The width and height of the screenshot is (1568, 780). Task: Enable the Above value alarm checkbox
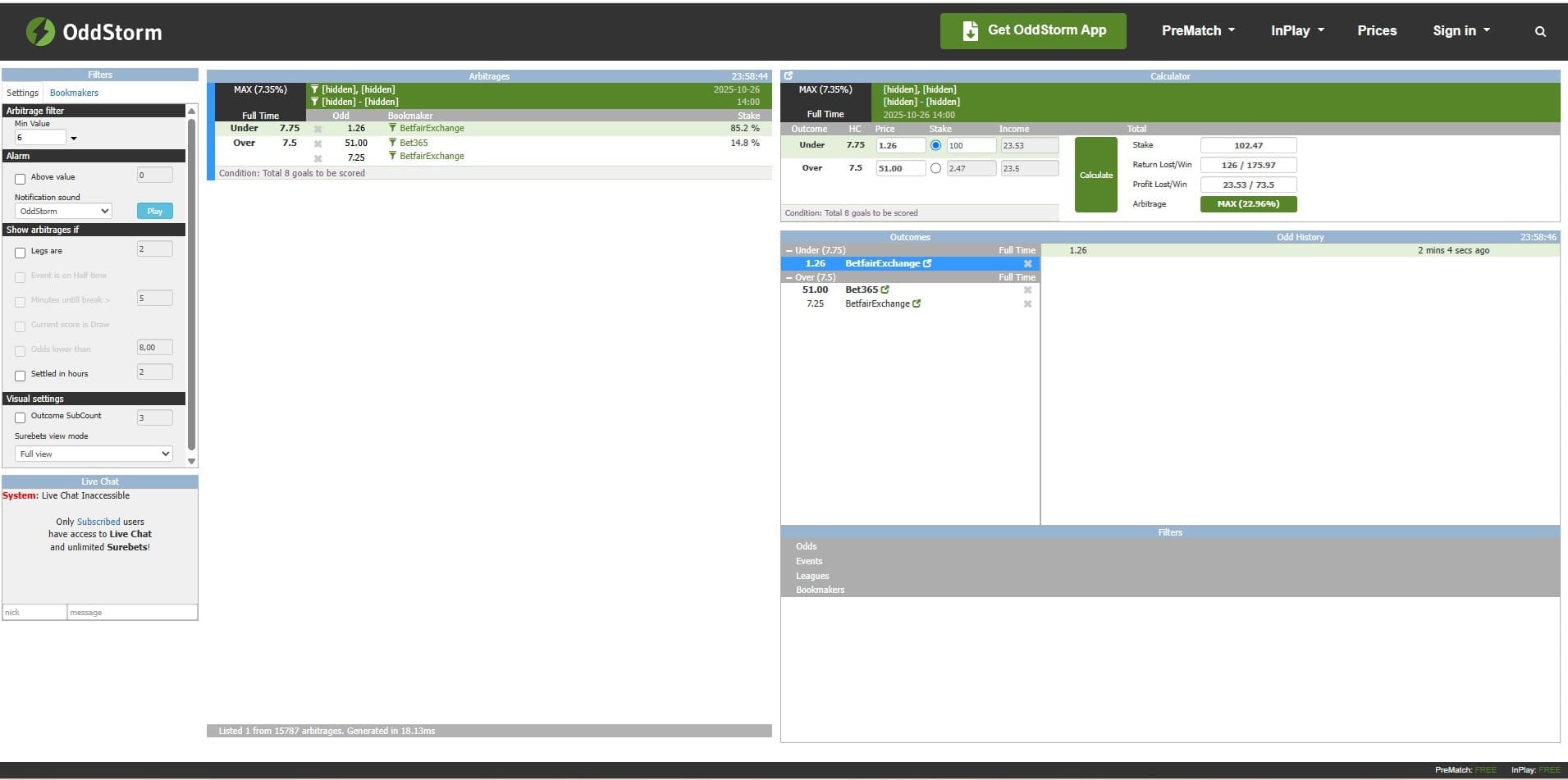point(21,177)
